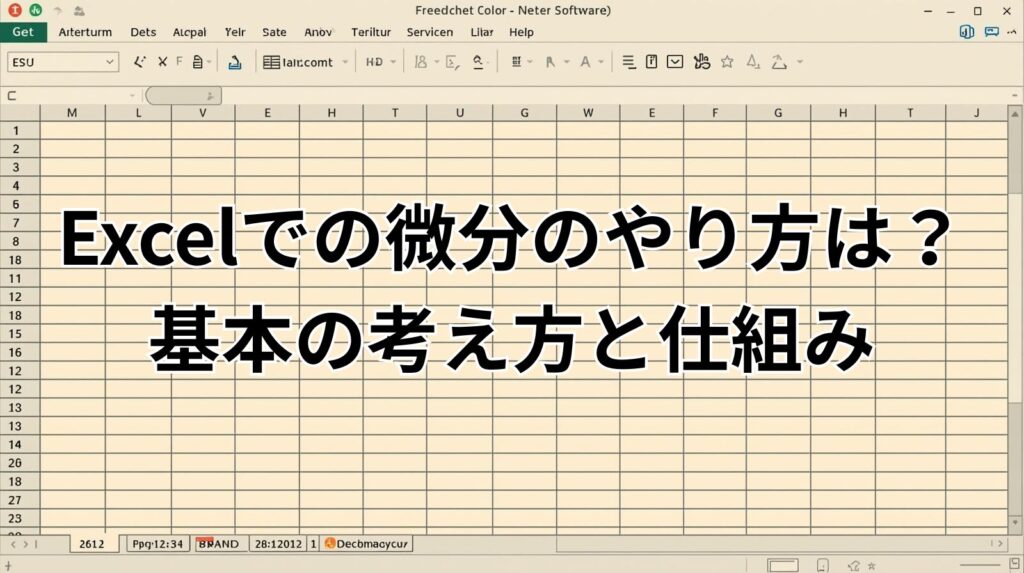
Task: Open the ESU dropdown box
Action: [x=62, y=62]
